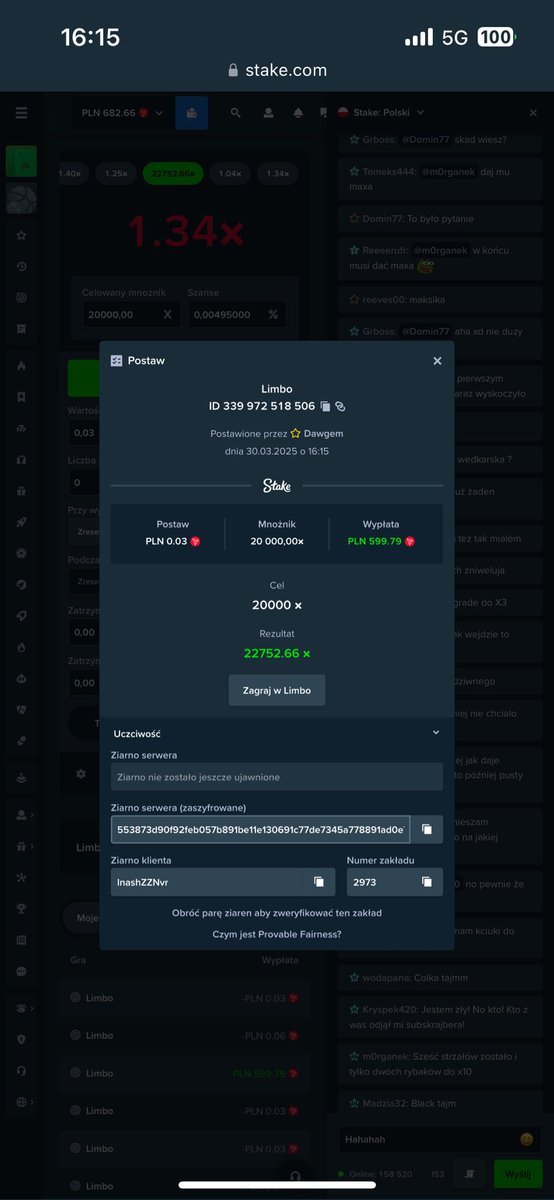The height and width of the screenshot is (1200, 554).
Task: Open the game settings gear icon
Action: coord(81,773)
